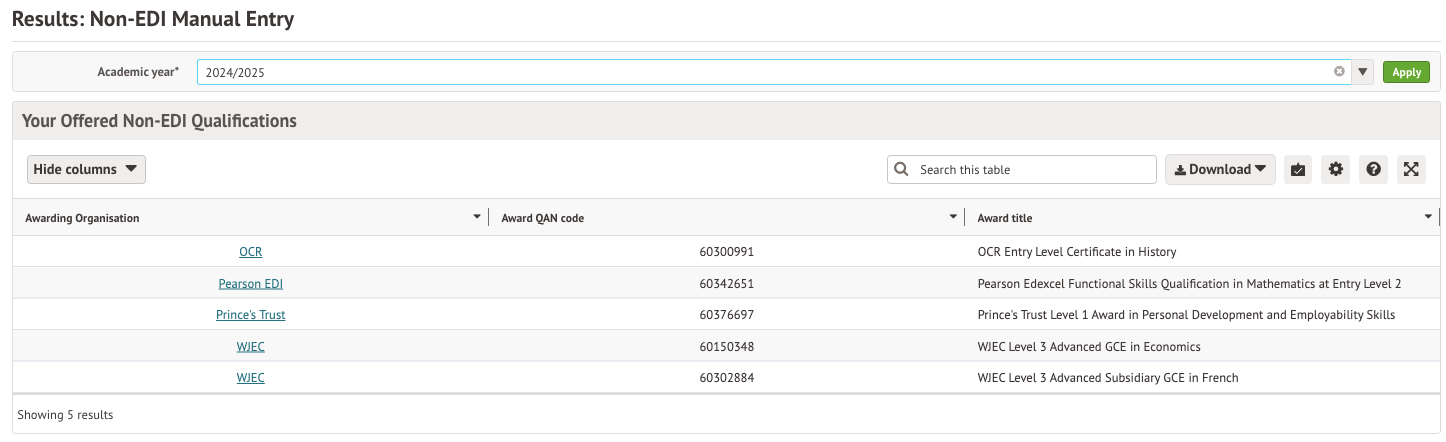1446x442 pixels.
Task: Open Award QAN code column sort arrow
Action: tap(953, 218)
